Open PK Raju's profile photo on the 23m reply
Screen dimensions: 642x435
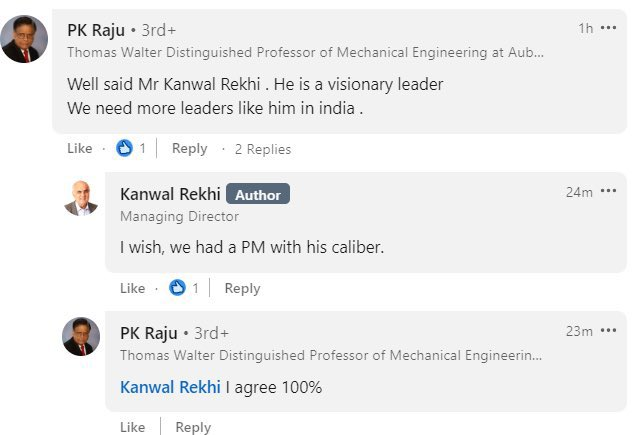(81, 336)
